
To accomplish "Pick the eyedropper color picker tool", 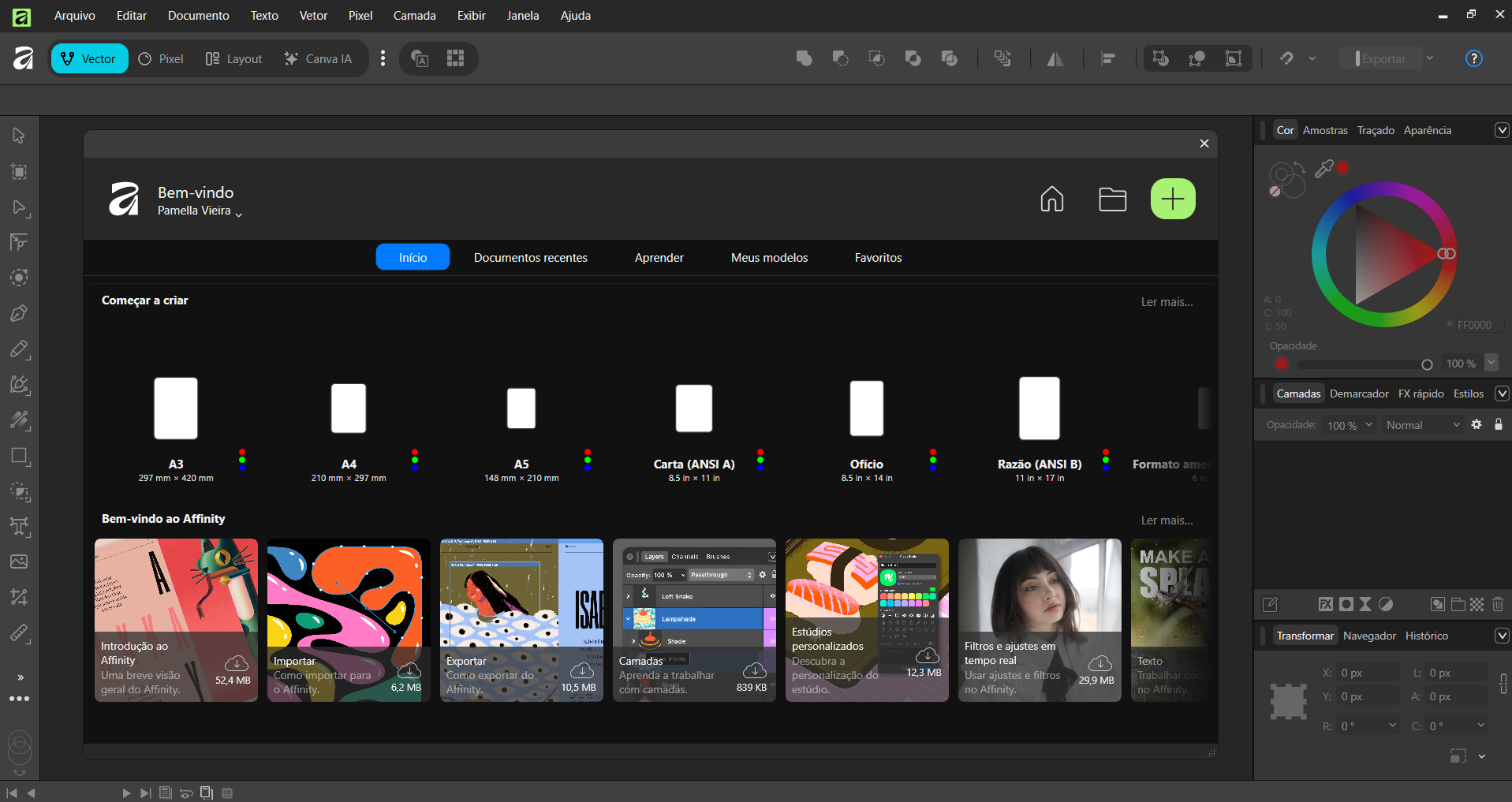I will (x=1323, y=168).
